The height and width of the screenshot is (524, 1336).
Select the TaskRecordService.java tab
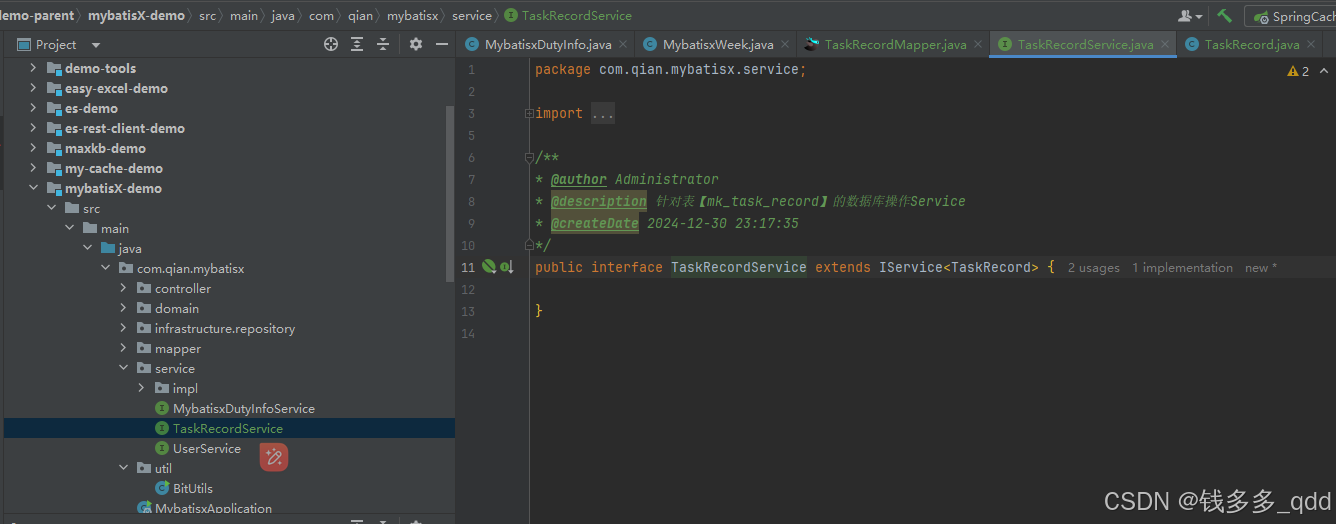[x=1084, y=44]
